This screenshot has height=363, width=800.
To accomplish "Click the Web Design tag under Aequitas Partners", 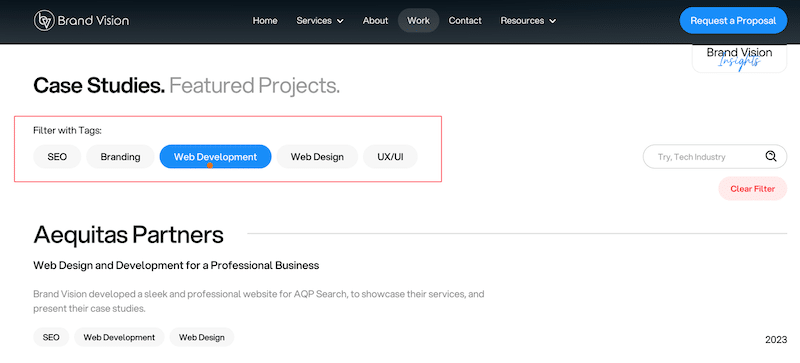I will click(x=202, y=337).
